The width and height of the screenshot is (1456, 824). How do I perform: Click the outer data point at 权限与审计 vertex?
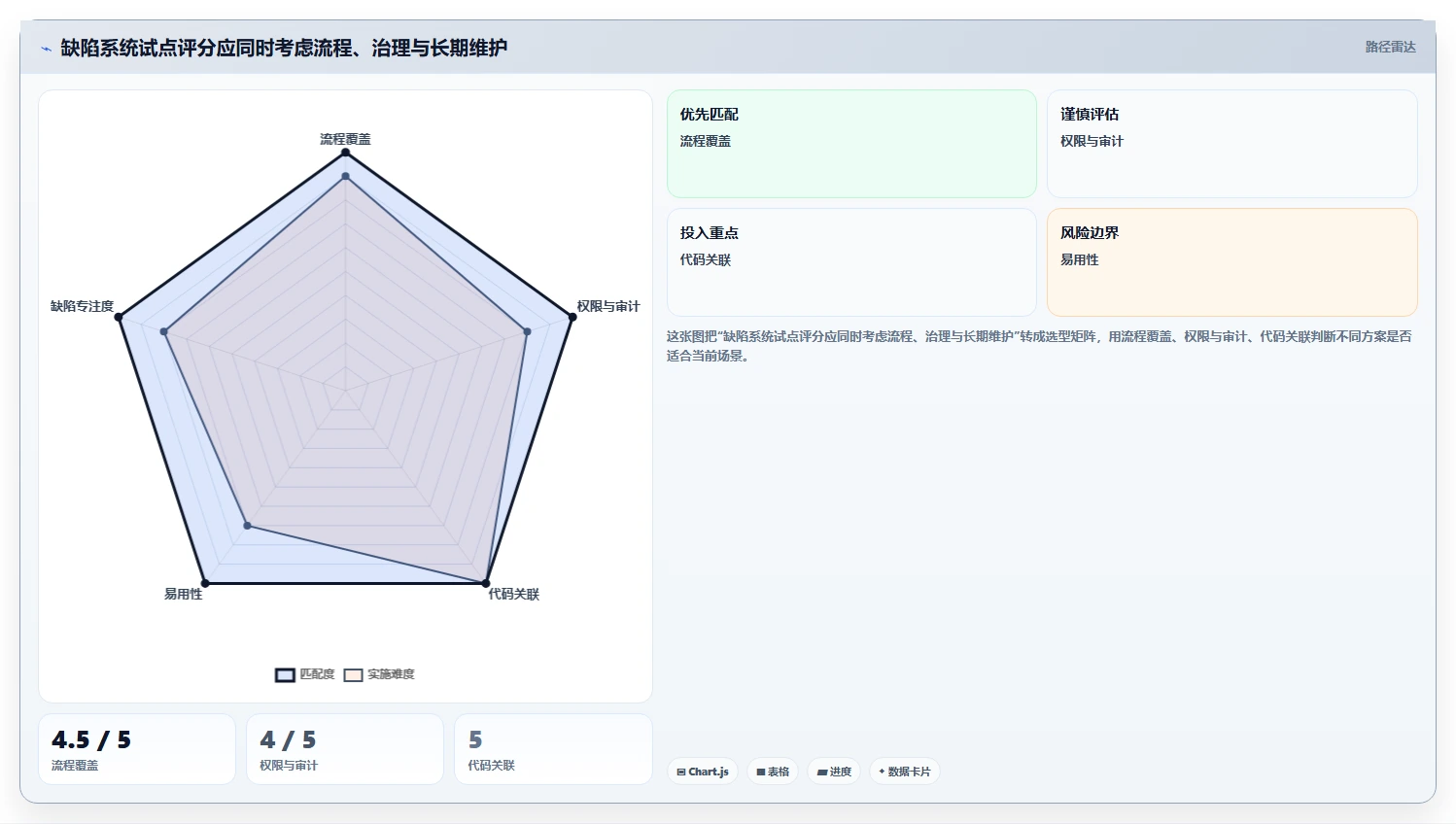(x=572, y=317)
